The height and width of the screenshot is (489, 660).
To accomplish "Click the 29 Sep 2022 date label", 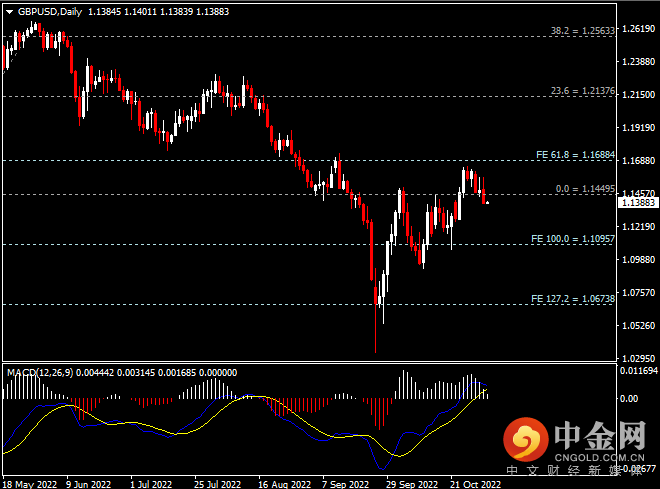I will (412, 484).
